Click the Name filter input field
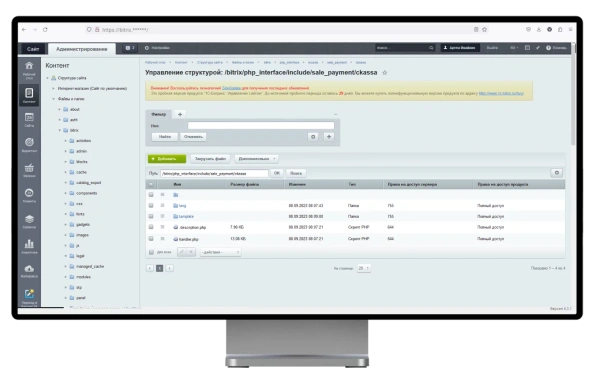This screenshot has height=371, width=600. click(x=261, y=125)
